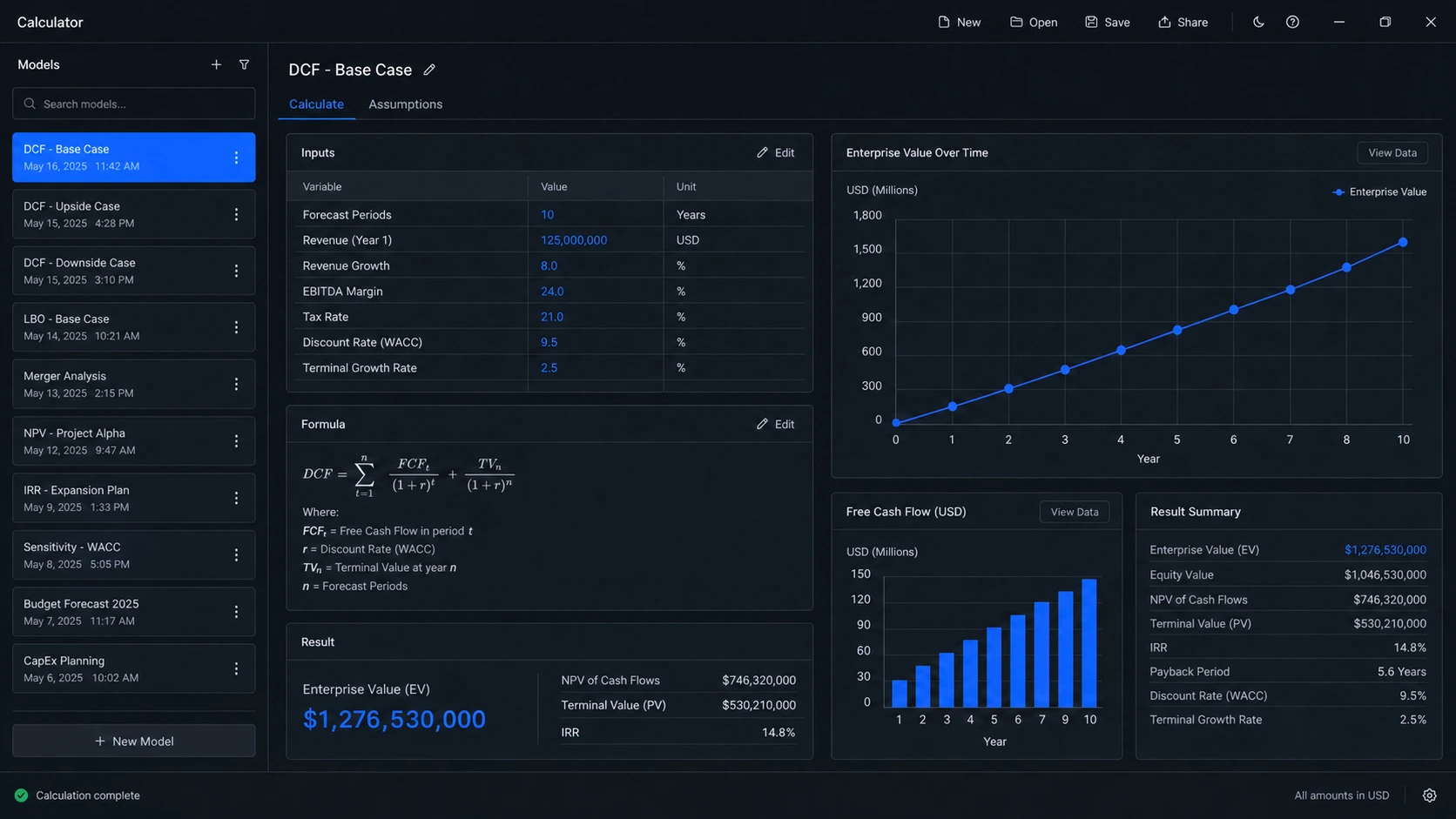Click the Open folder toolbar button
Viewport: 1456px width, 819px height.
pos(1034,22)
